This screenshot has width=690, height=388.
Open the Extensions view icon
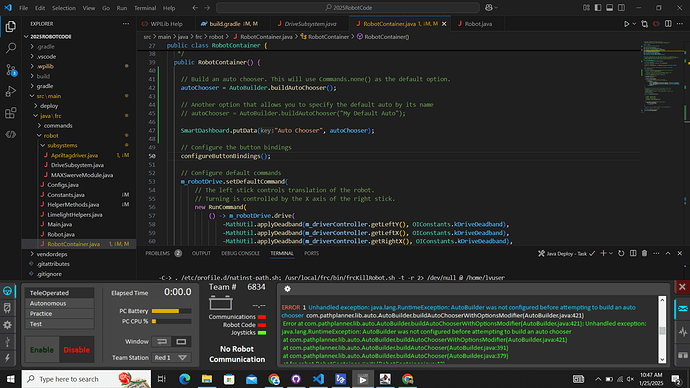pos(11,113)
